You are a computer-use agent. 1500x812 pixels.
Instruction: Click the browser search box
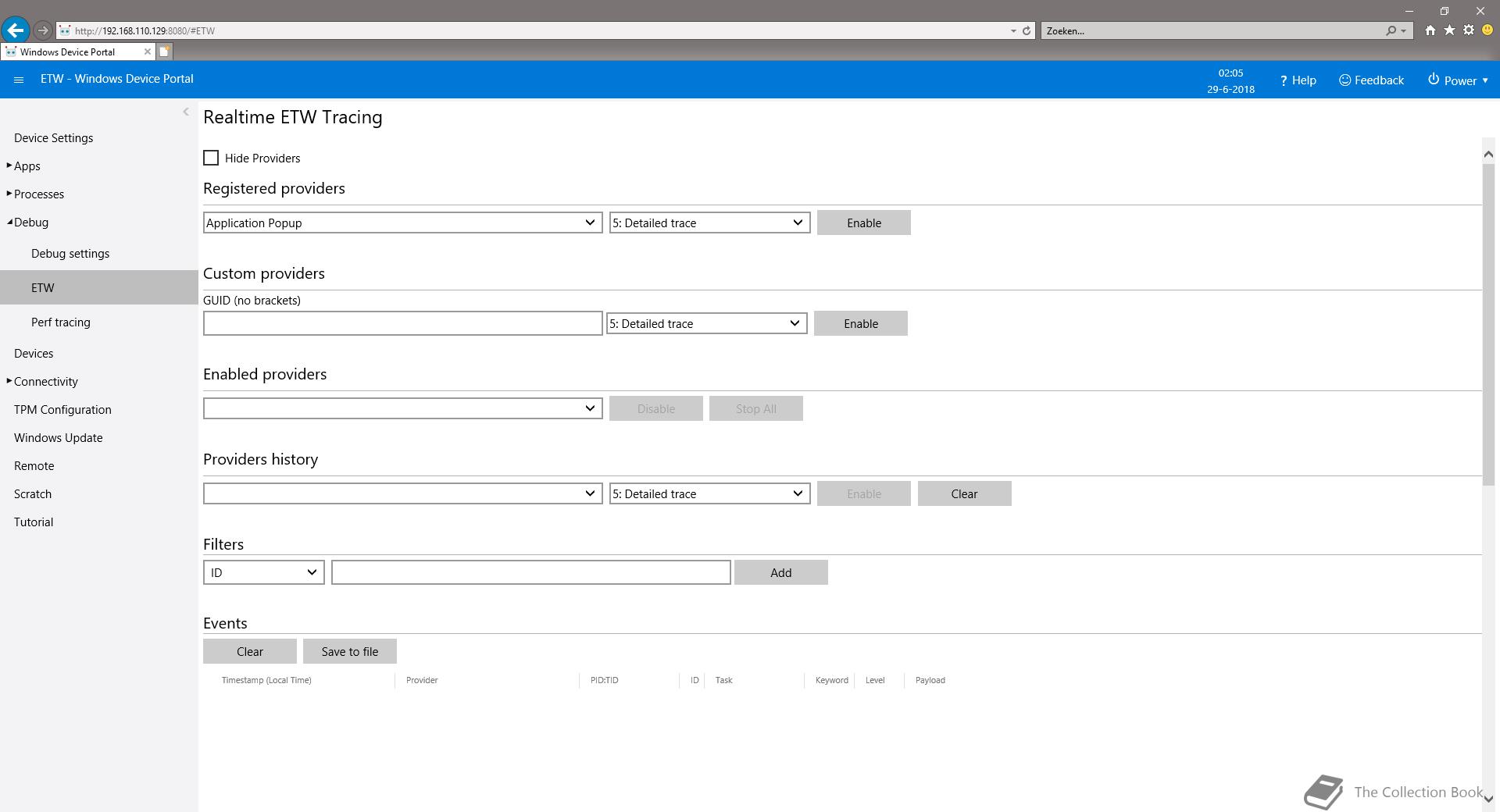[x=1211, y=30]
